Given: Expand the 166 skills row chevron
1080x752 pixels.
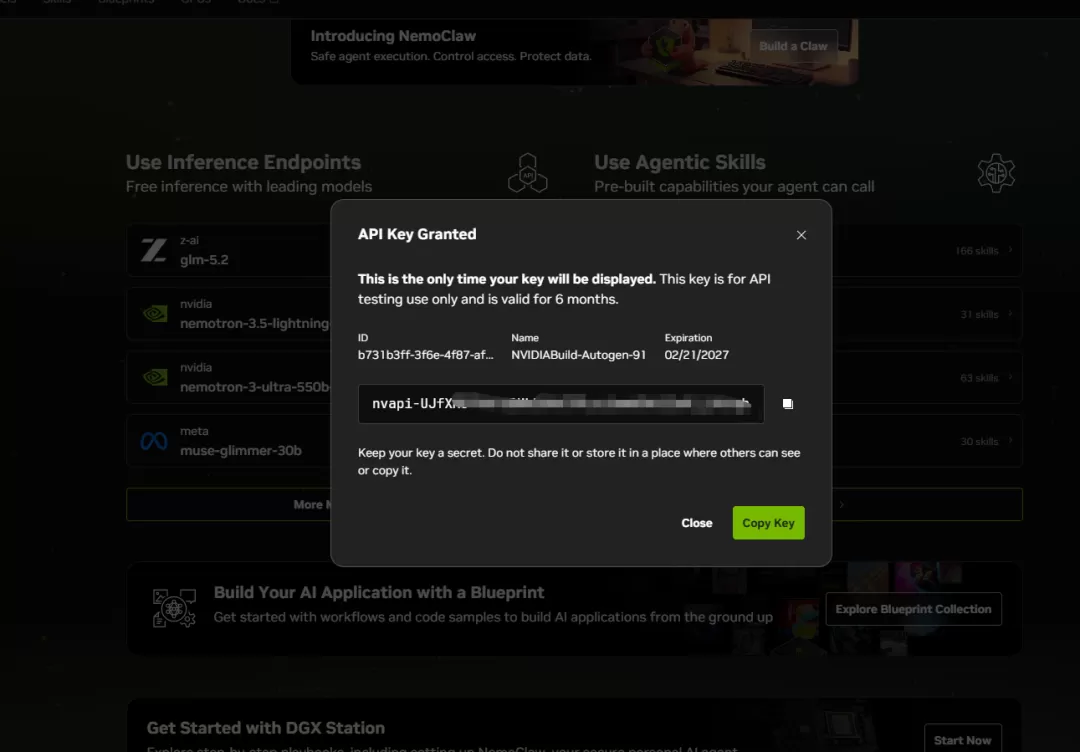Looking at the screenshot, I should click(1010, 250).
